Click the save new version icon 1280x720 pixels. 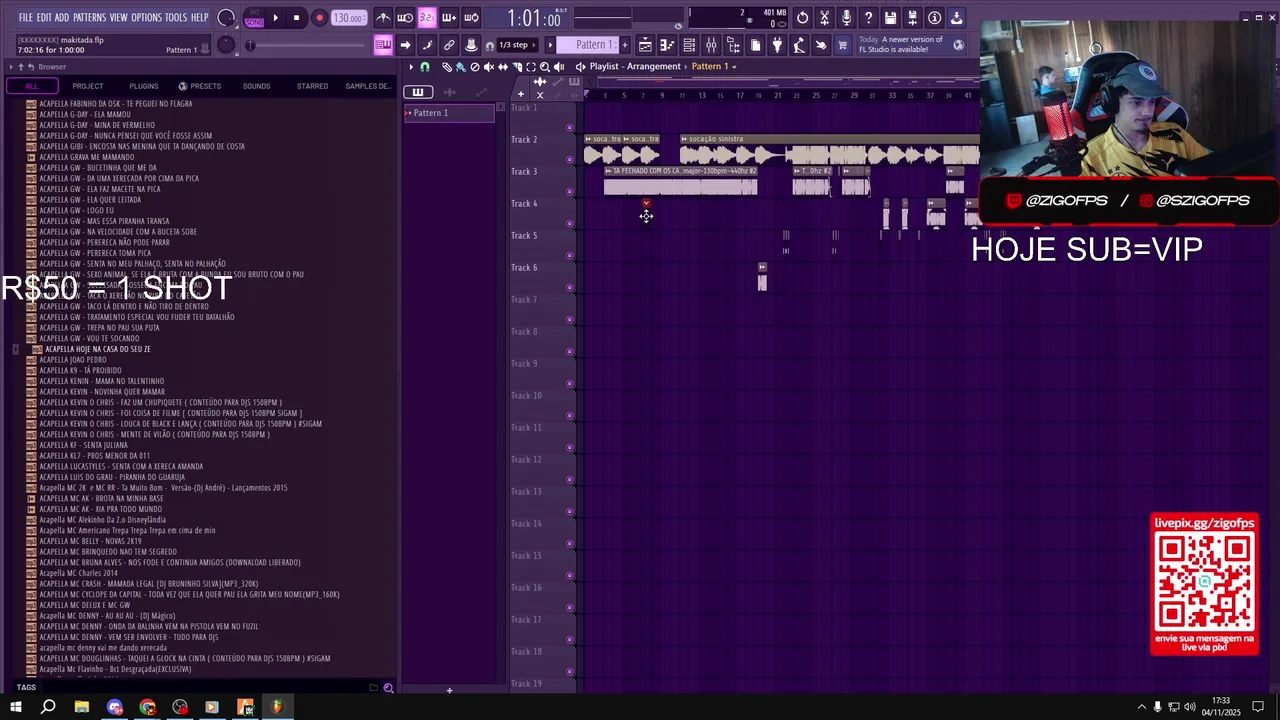[x=912, y=18]
